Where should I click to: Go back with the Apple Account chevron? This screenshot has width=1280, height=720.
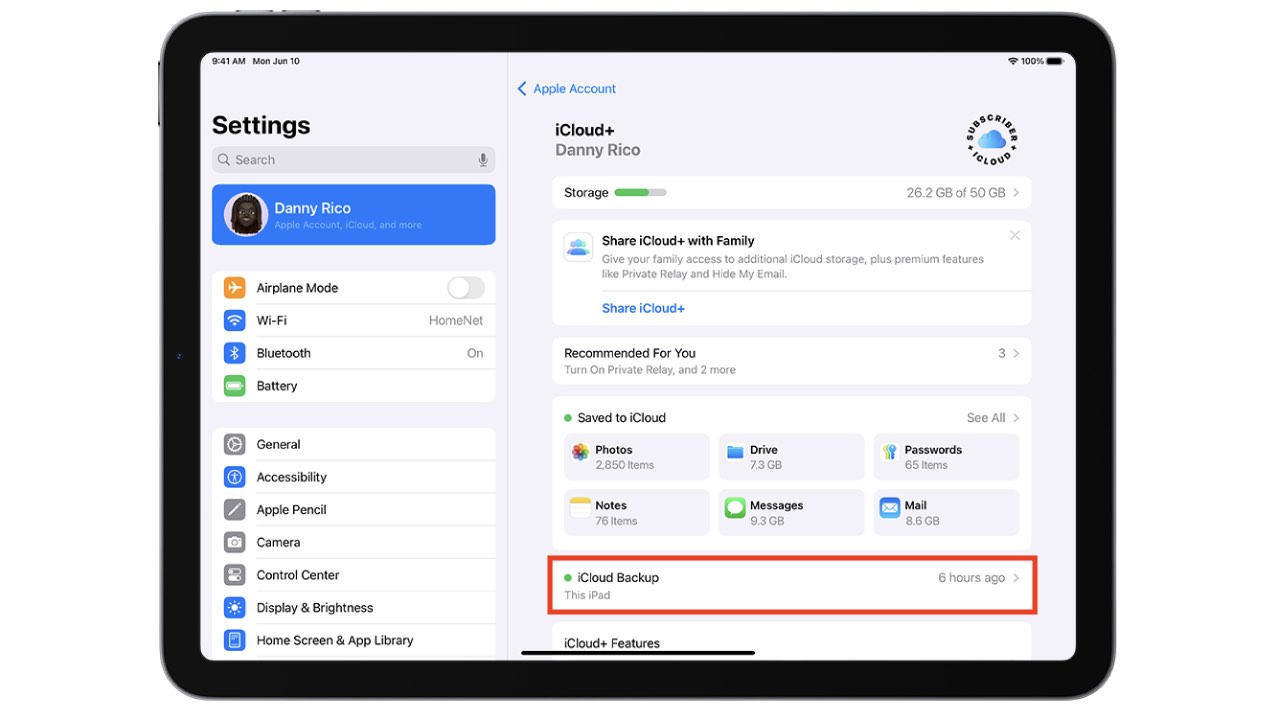coord(522,89)
